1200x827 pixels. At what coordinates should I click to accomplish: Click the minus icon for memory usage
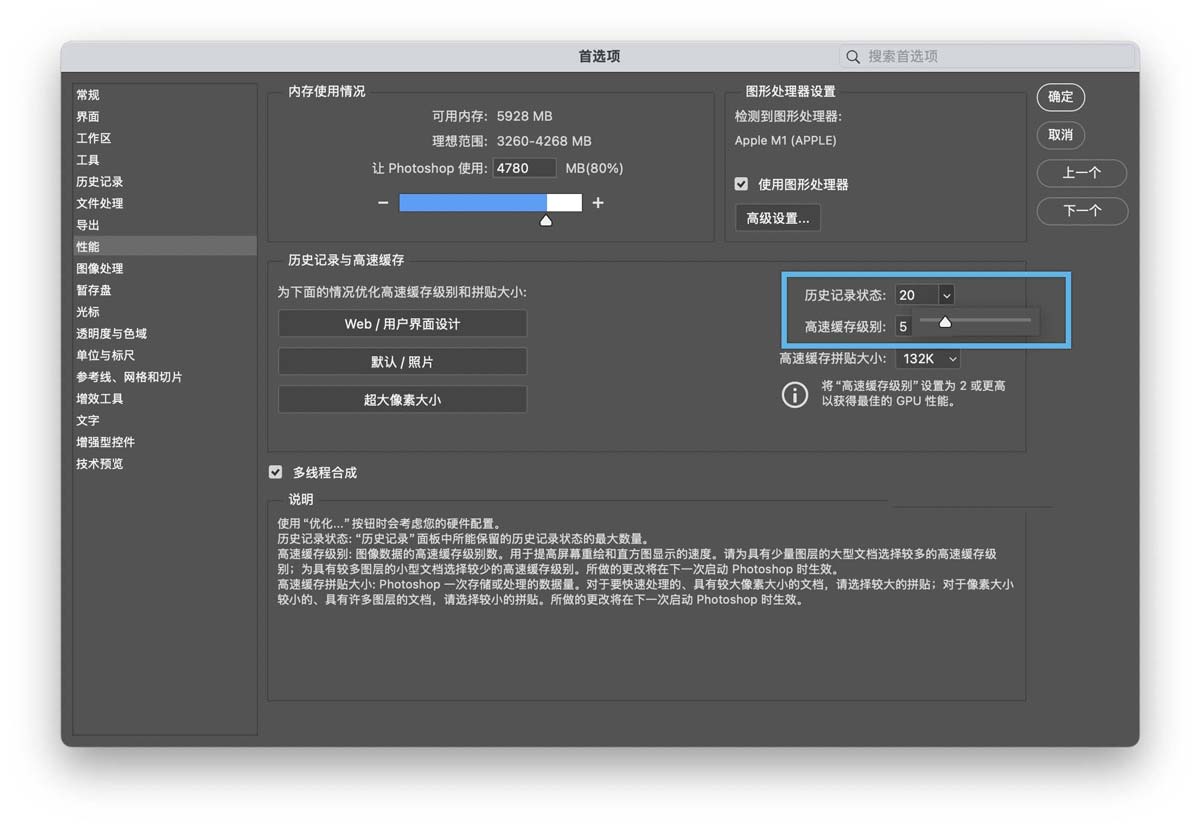383,203
